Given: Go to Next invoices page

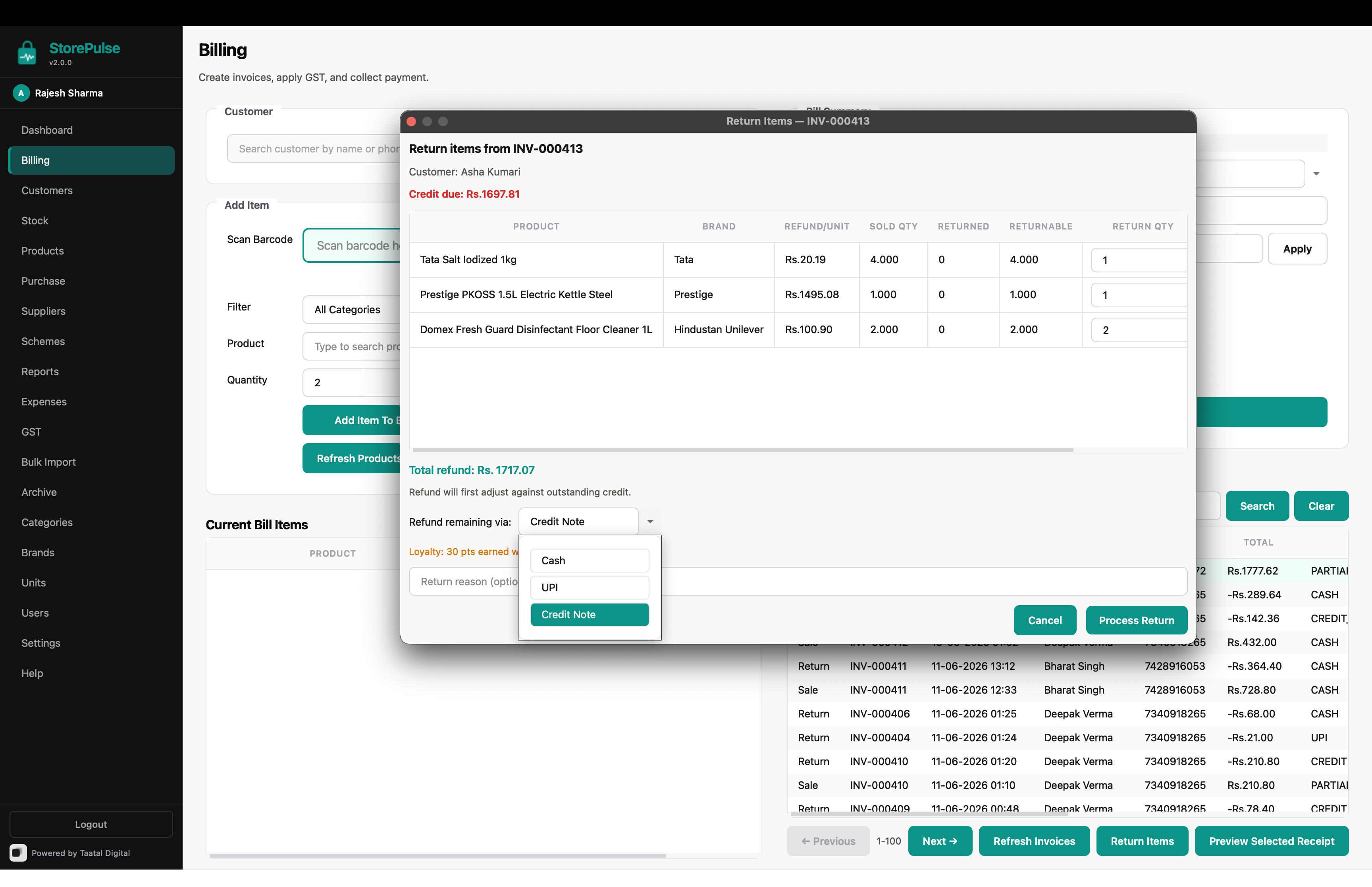Looking at the screenshot, I should [x=940, y=841].
